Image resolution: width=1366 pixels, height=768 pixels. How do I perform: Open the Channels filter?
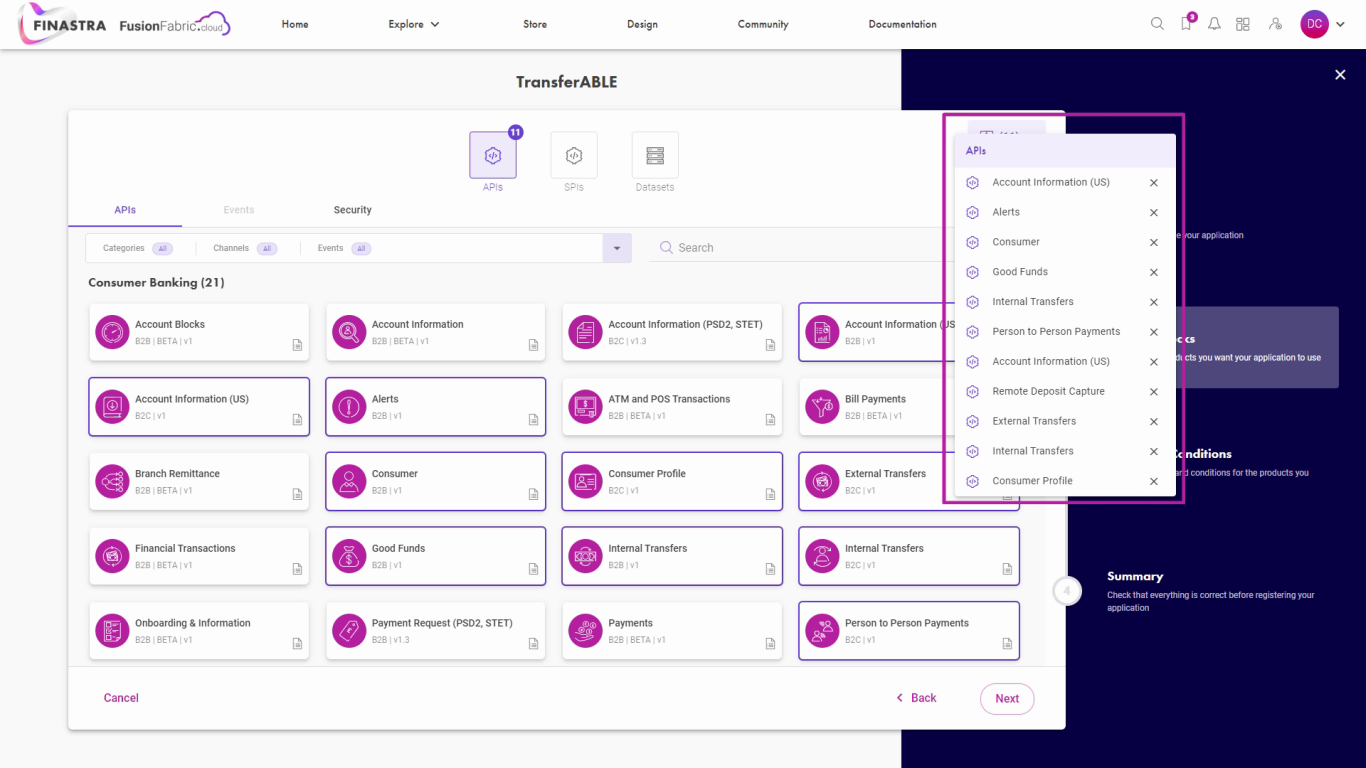tap(245, 248)
